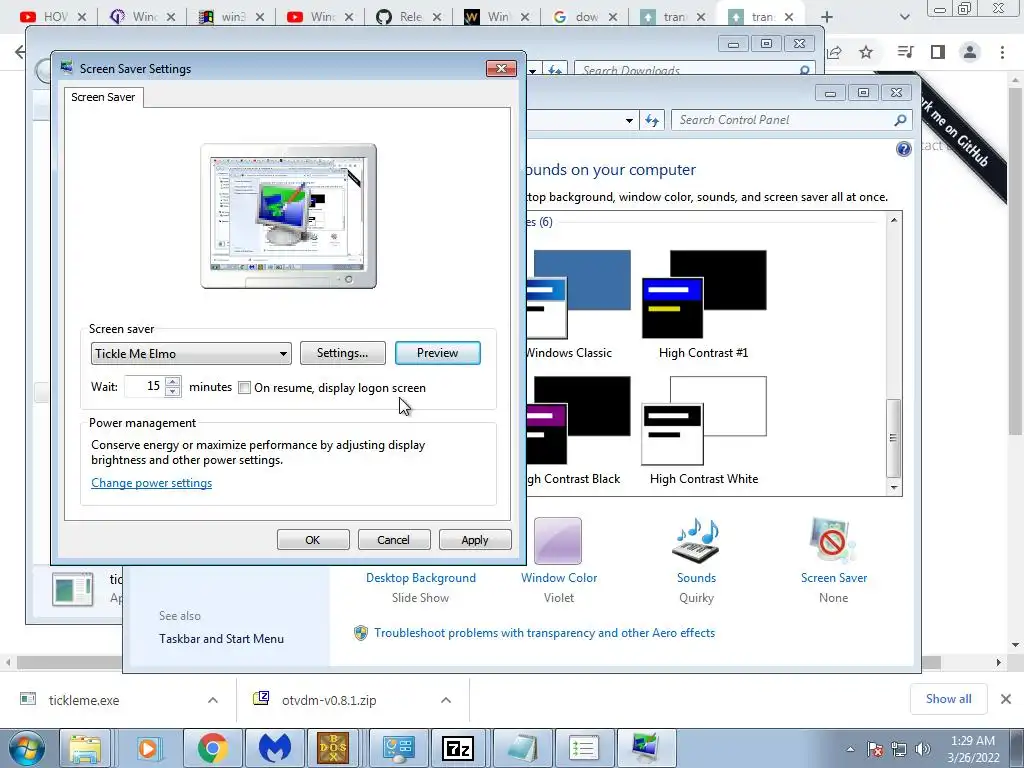Viewport: 1024px width, 768px height.
Task: Switch to the Google dow browser tab
Action: point(586,17)
